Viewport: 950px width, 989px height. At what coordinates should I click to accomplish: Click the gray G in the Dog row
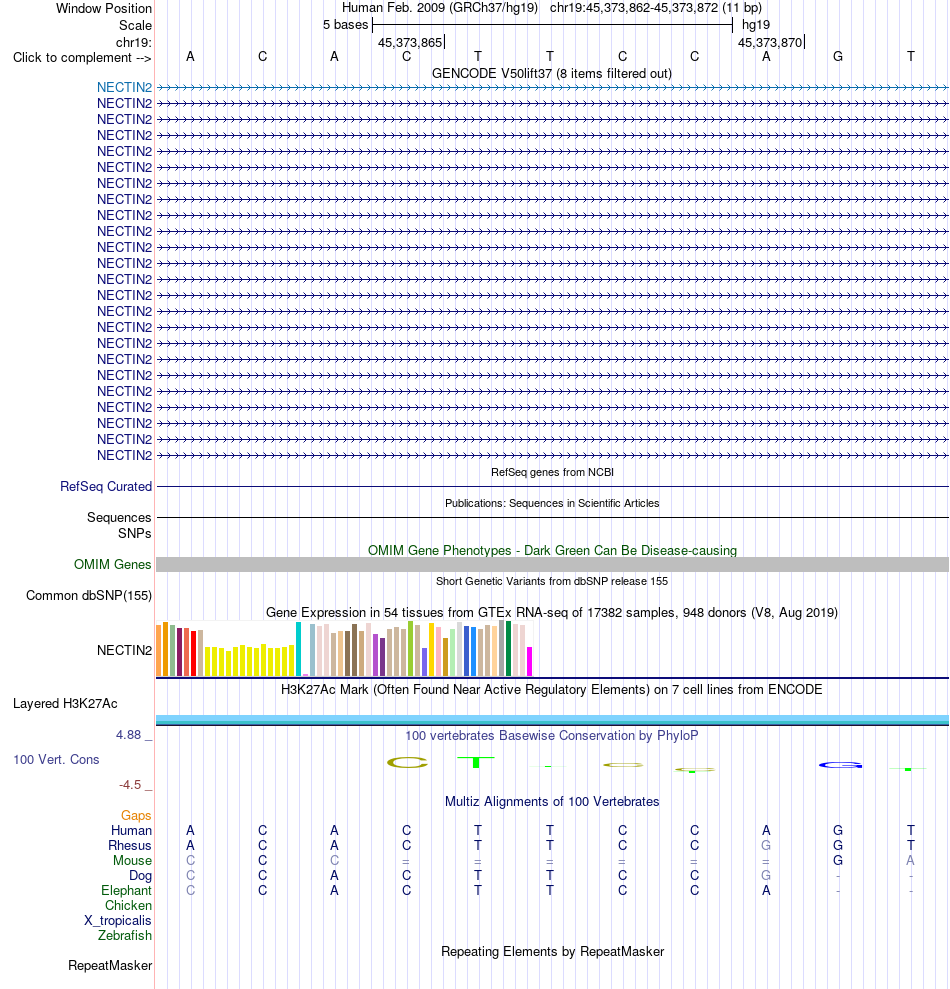tap(766, 875)
